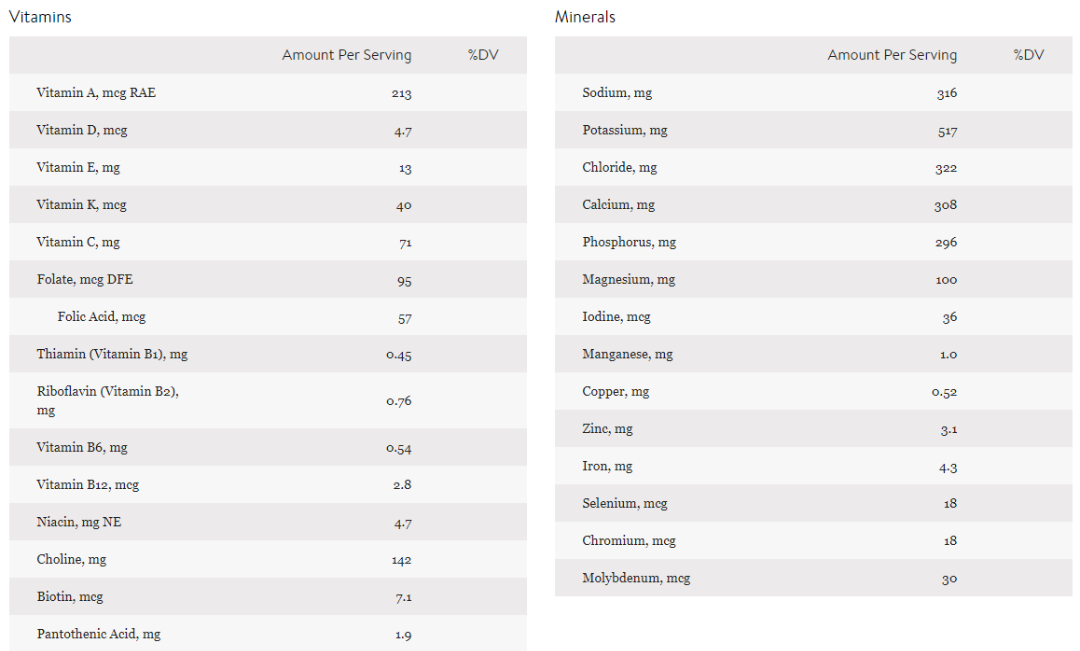1080x651 pixels.
Task: Click the Potassium value 517
Action: (x=945, y=131)
